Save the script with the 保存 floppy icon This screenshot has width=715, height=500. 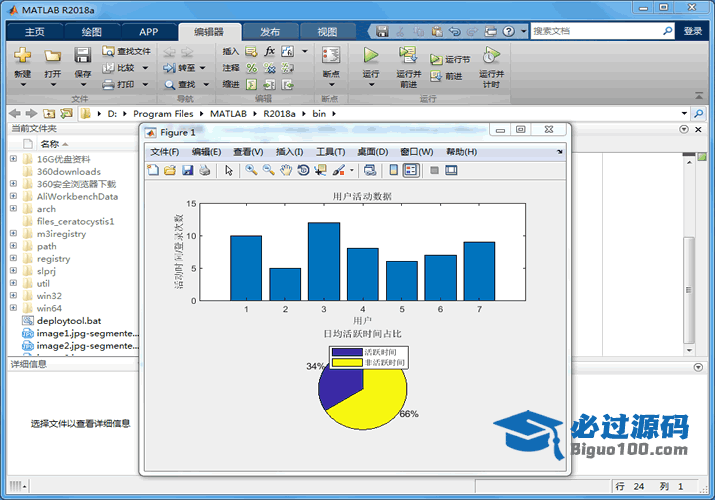tap(83, 55)
